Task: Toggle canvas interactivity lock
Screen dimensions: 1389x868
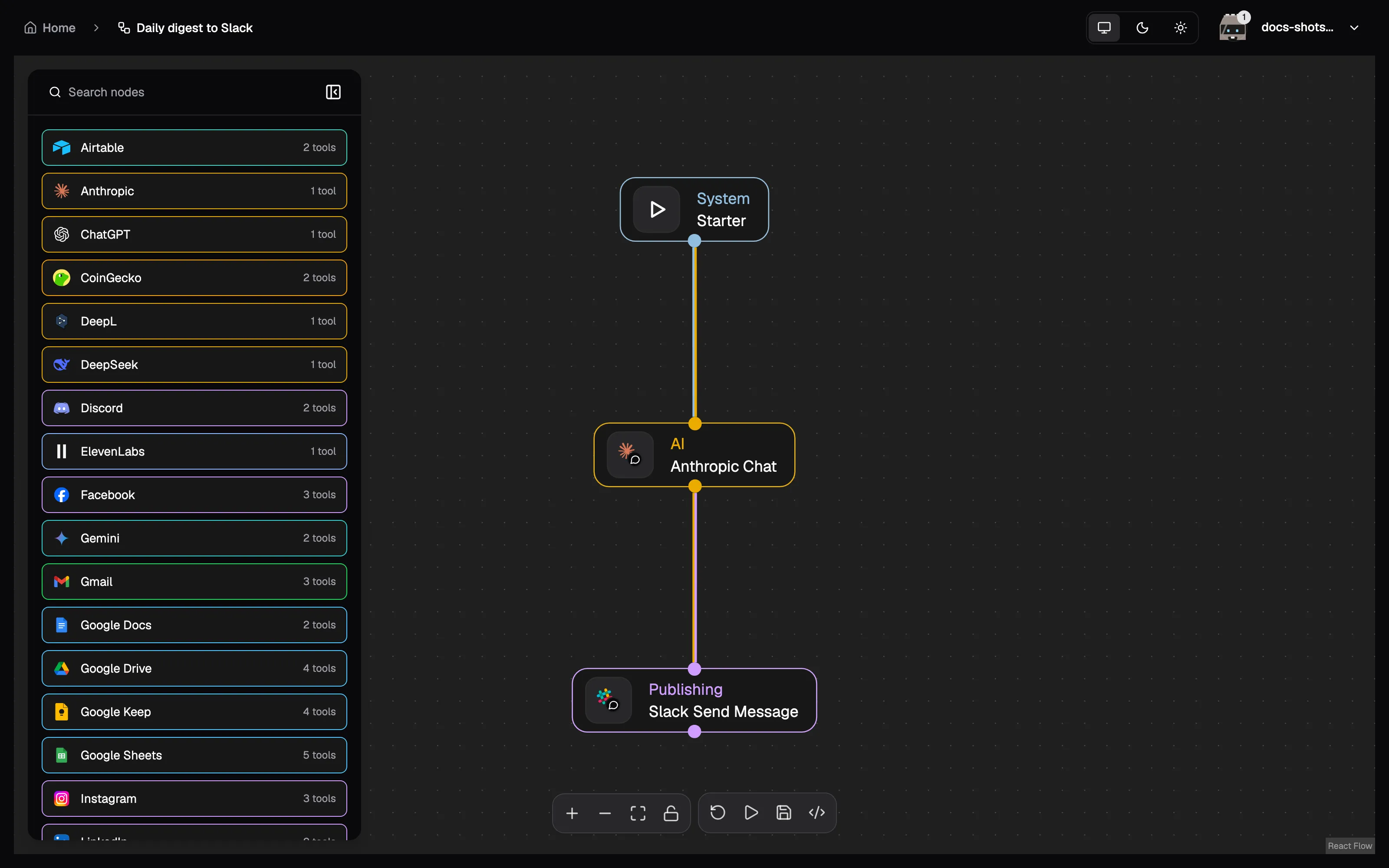Action: pyautogui.click(x=671, y=813)
